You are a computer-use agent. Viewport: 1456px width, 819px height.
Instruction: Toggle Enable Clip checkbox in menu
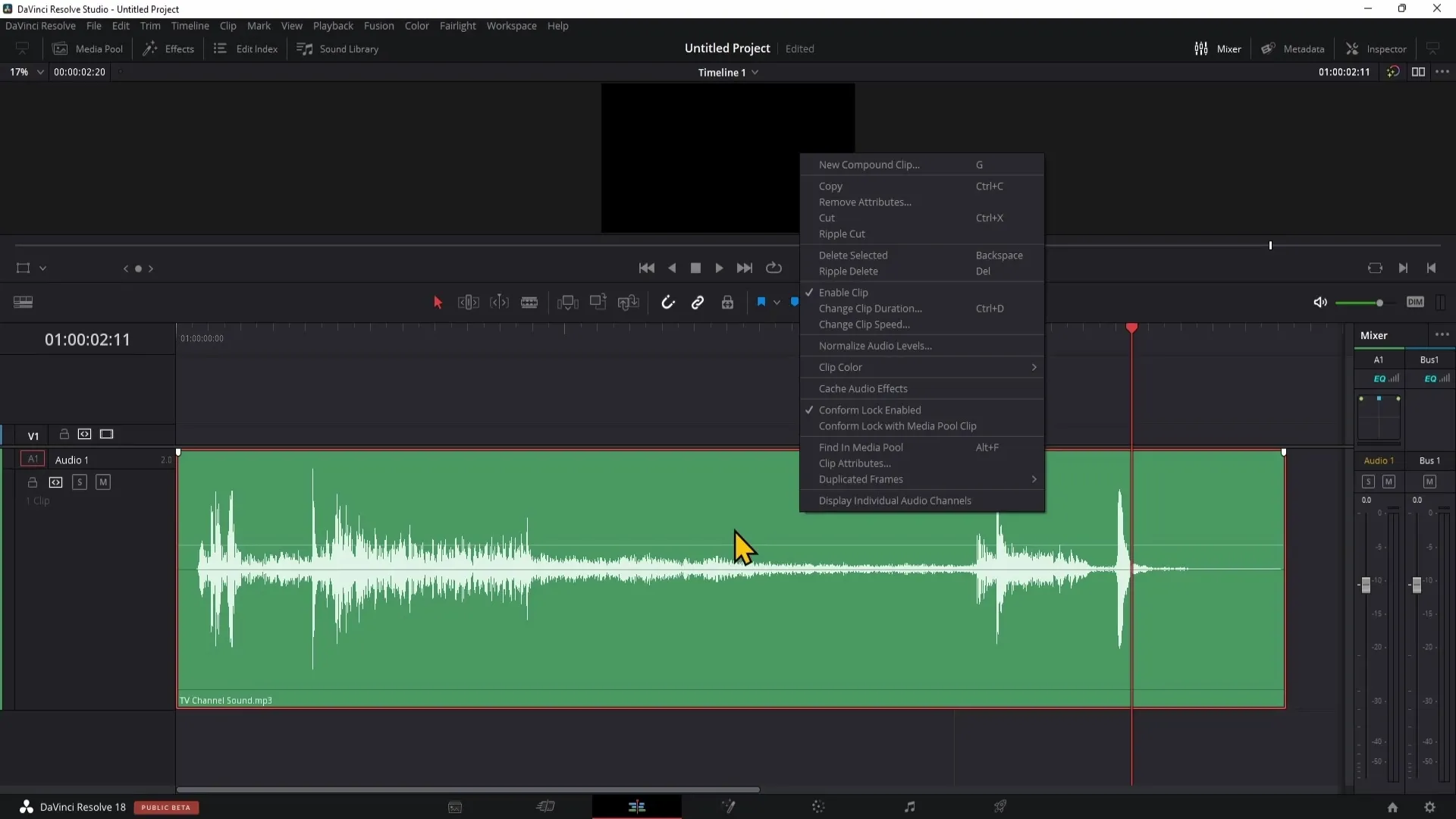(843, 291)
